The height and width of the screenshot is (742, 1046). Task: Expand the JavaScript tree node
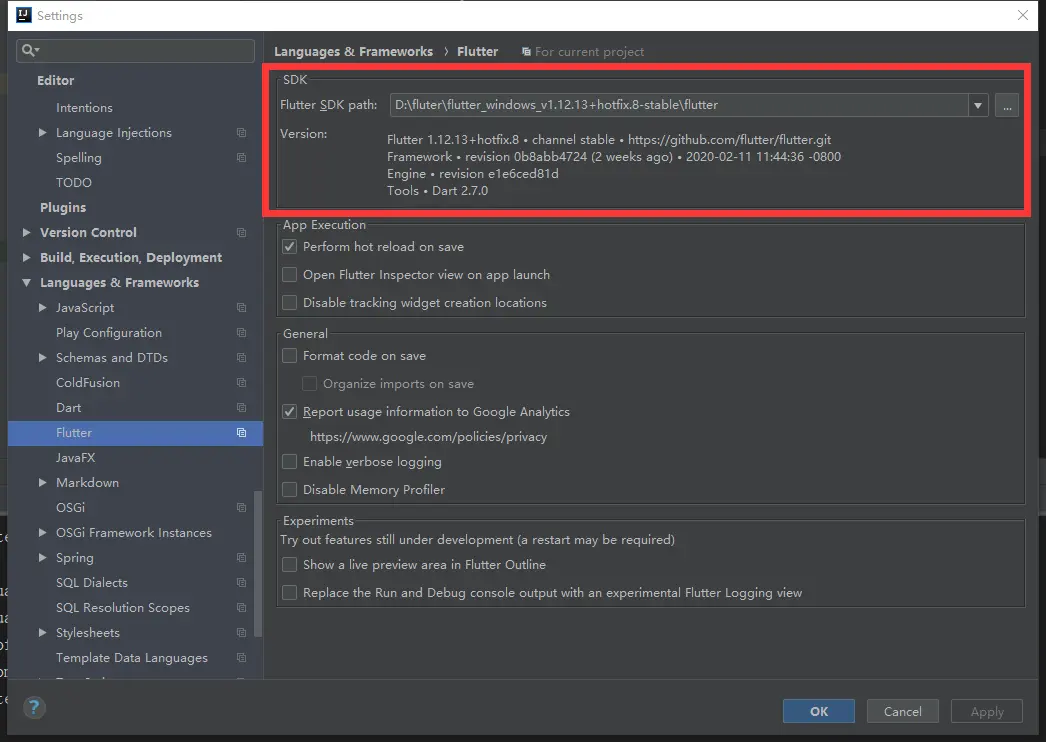[x=43, y=308]
